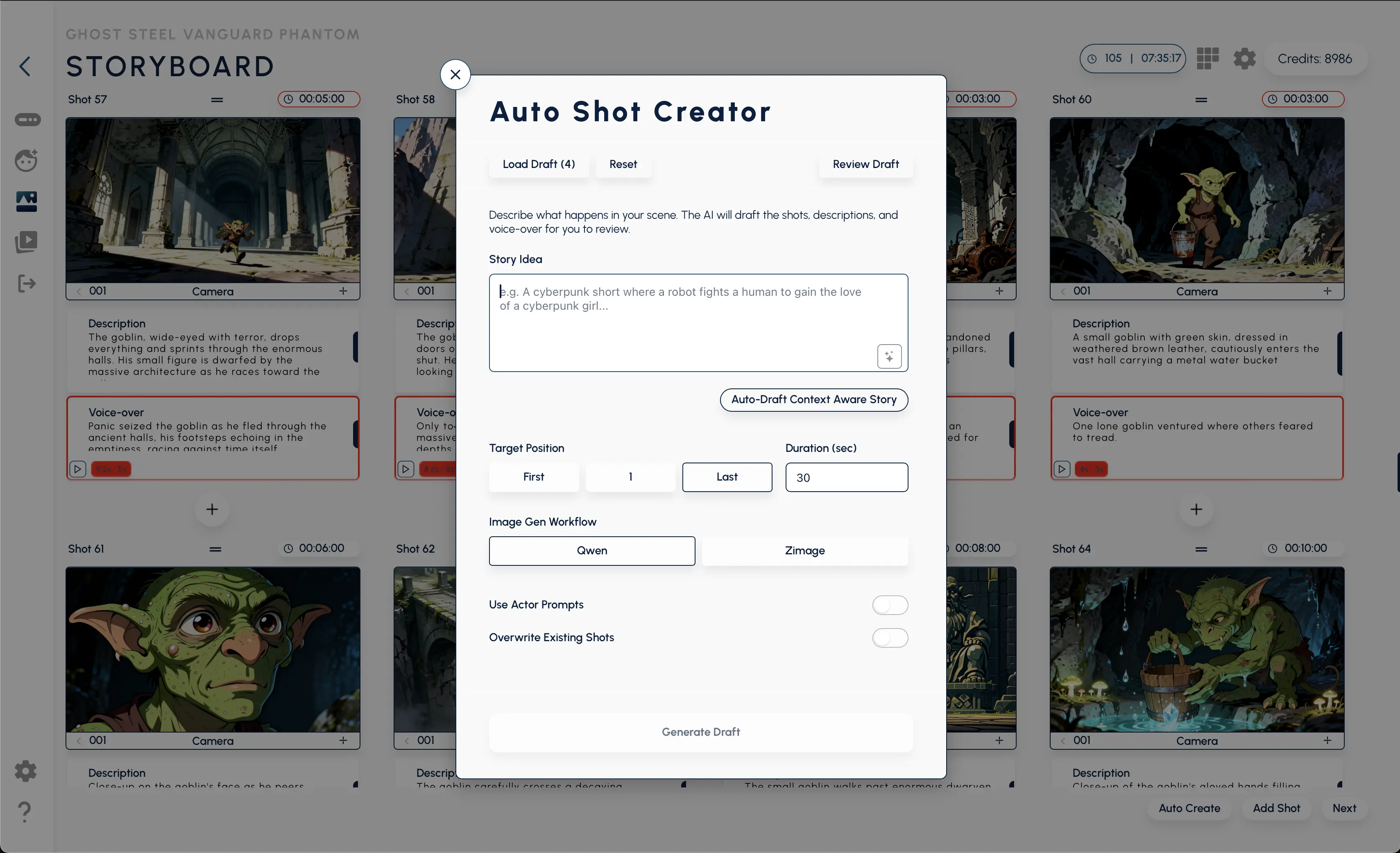The height and width of the screenshot is (853, 1400).
Task: Click previous frame chevron on Shot 60
Action: click(x=1063, y=291)
